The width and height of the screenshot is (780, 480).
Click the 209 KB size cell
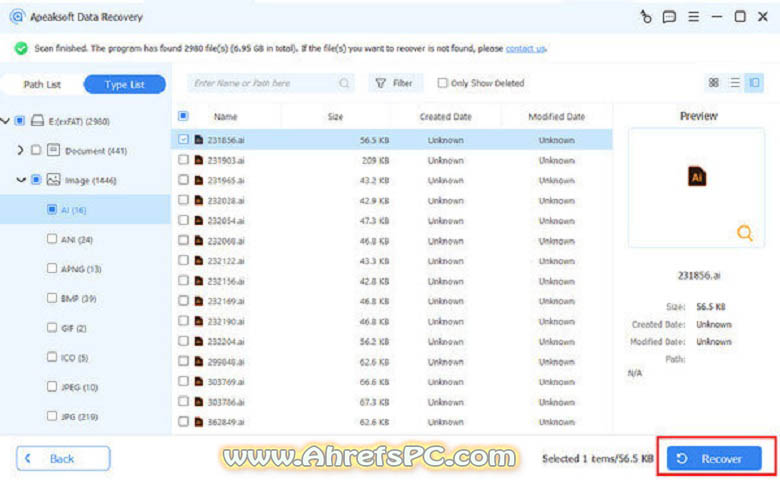(376, 160)
